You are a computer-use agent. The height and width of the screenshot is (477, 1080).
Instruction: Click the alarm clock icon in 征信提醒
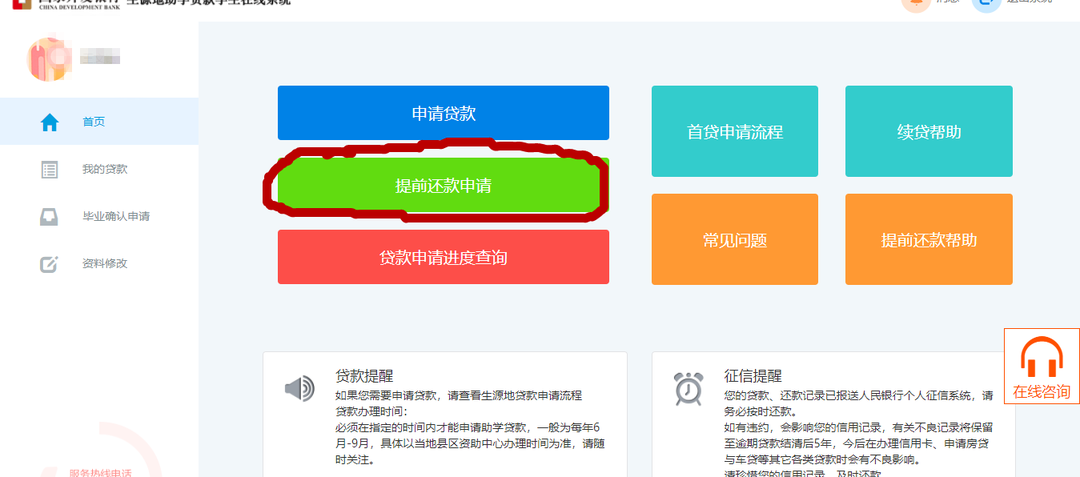687,388
